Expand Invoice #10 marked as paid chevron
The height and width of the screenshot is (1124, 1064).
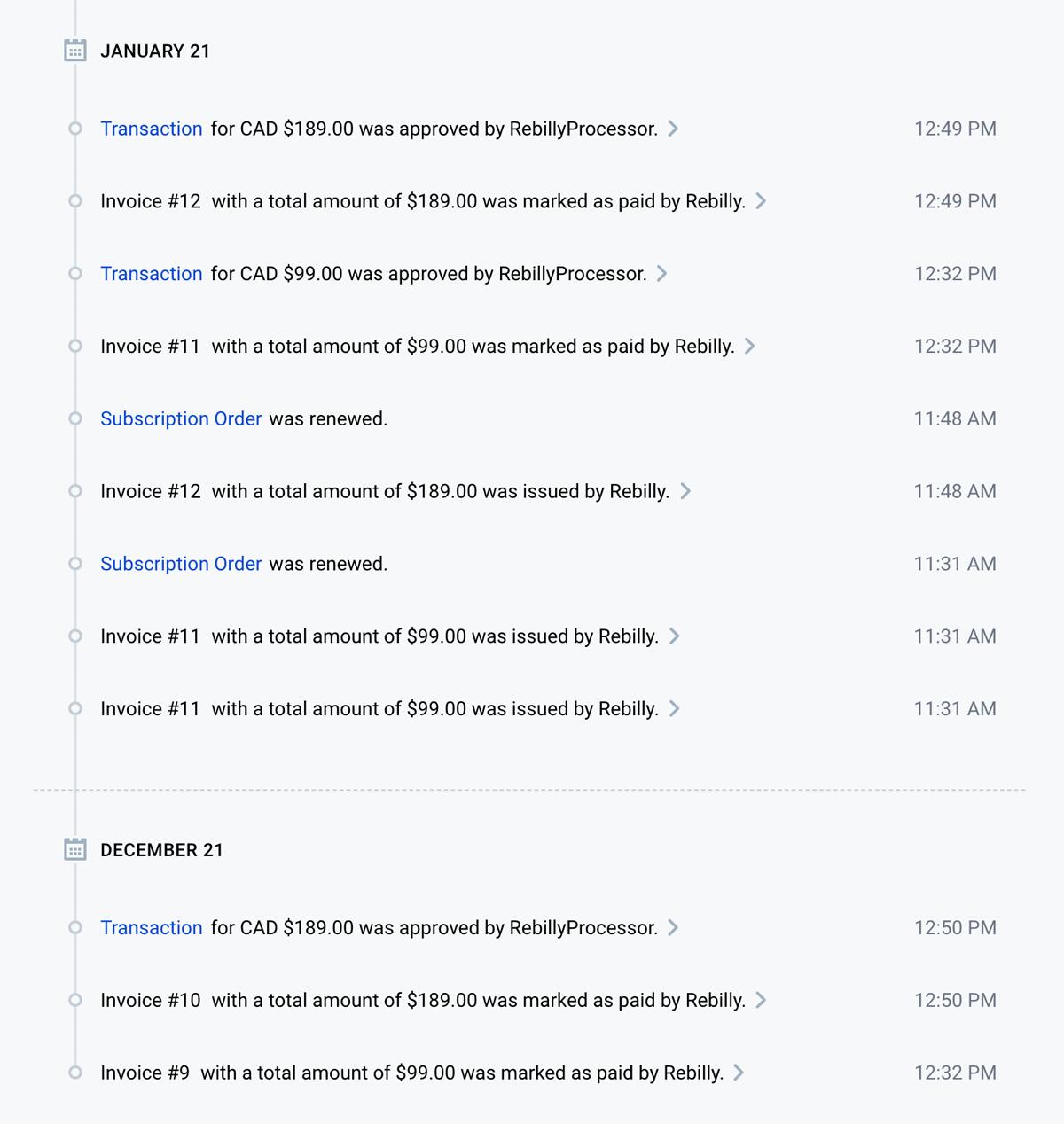(760, 1000)
